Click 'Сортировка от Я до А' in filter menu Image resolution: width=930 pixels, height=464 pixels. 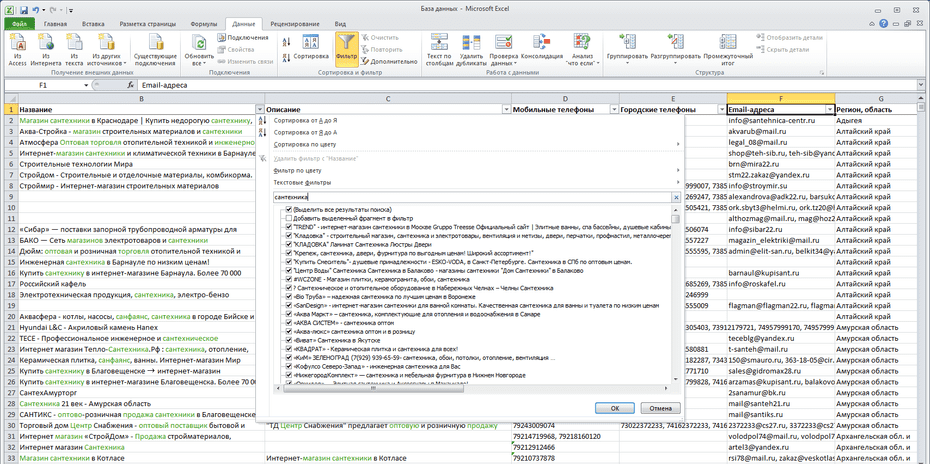[306, 132]
